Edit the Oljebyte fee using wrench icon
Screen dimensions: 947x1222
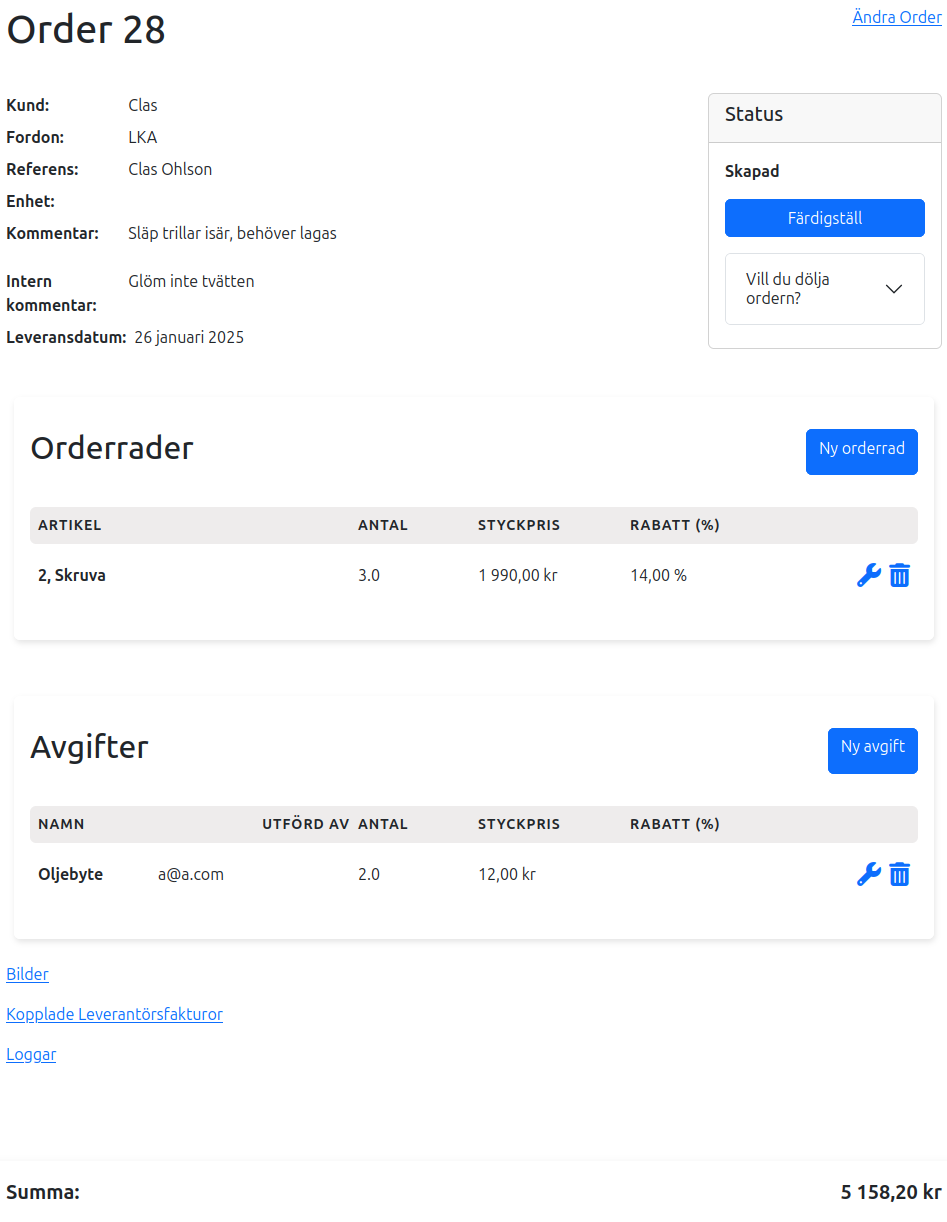[x=868, y=874]
